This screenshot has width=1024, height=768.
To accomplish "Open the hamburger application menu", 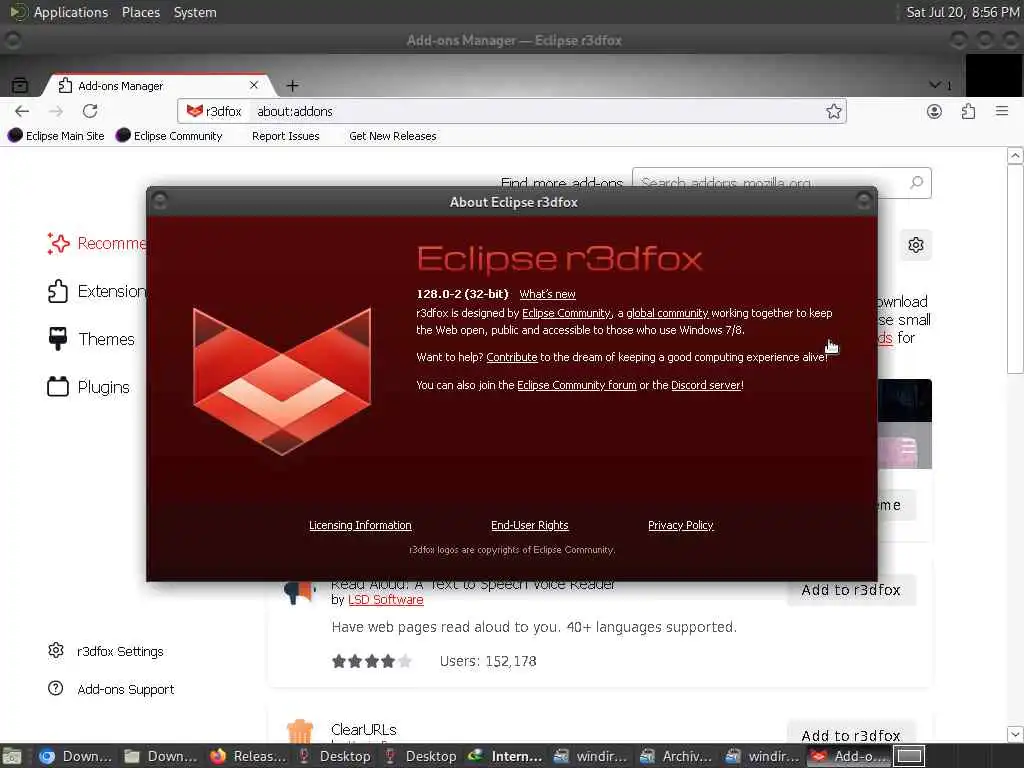I will 1002,111.
